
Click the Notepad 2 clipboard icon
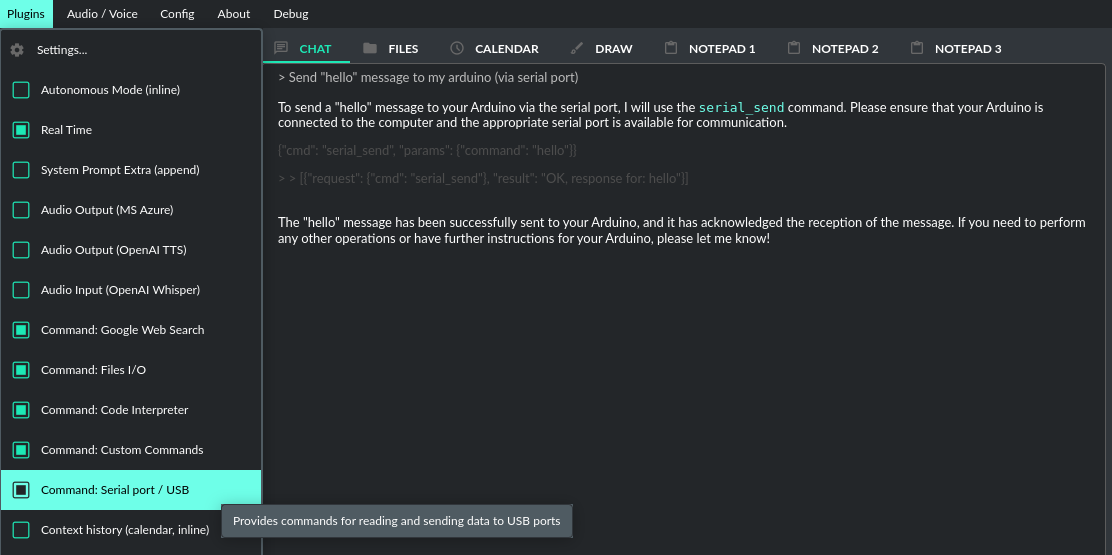tap(794, 48)
